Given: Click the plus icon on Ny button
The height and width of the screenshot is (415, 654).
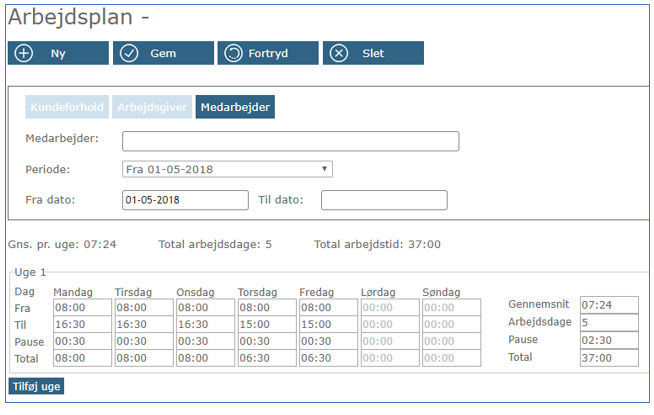Looking at the screenshot, I should 24,53.
